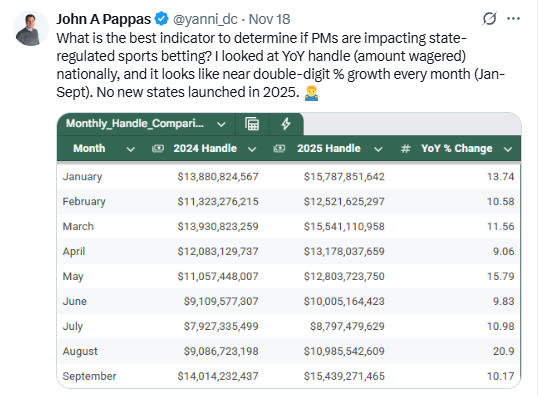Click the Month column header
Viewport: 540px width, 396px height.
click(x=89, y=148)
